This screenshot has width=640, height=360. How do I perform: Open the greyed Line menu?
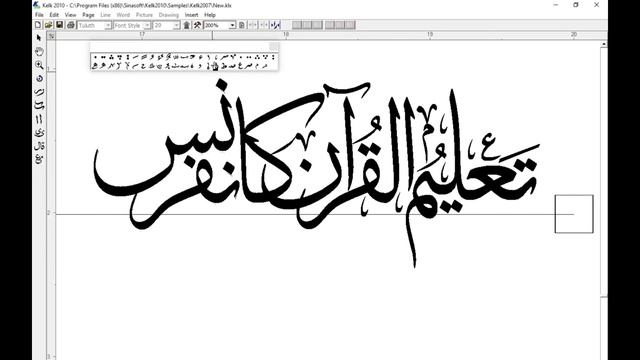[x=105, y=15]
